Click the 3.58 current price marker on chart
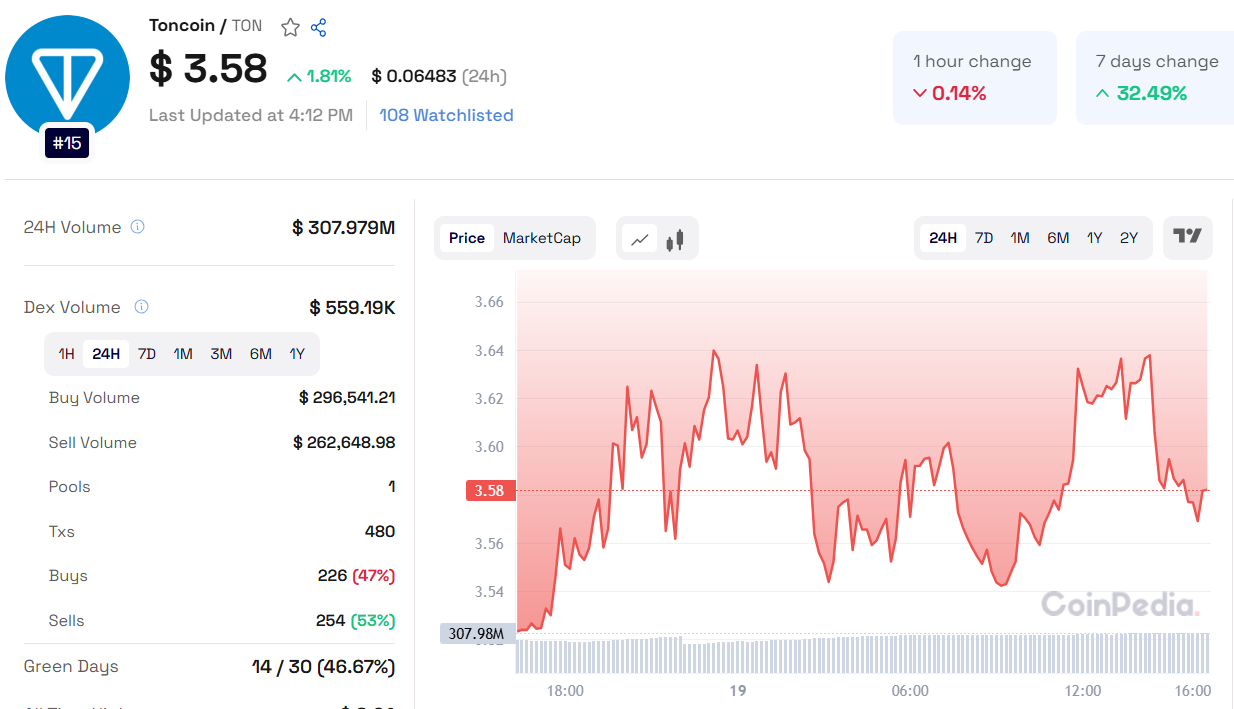The height and width of the screenshot is (709, 1234). coord(490,490)
